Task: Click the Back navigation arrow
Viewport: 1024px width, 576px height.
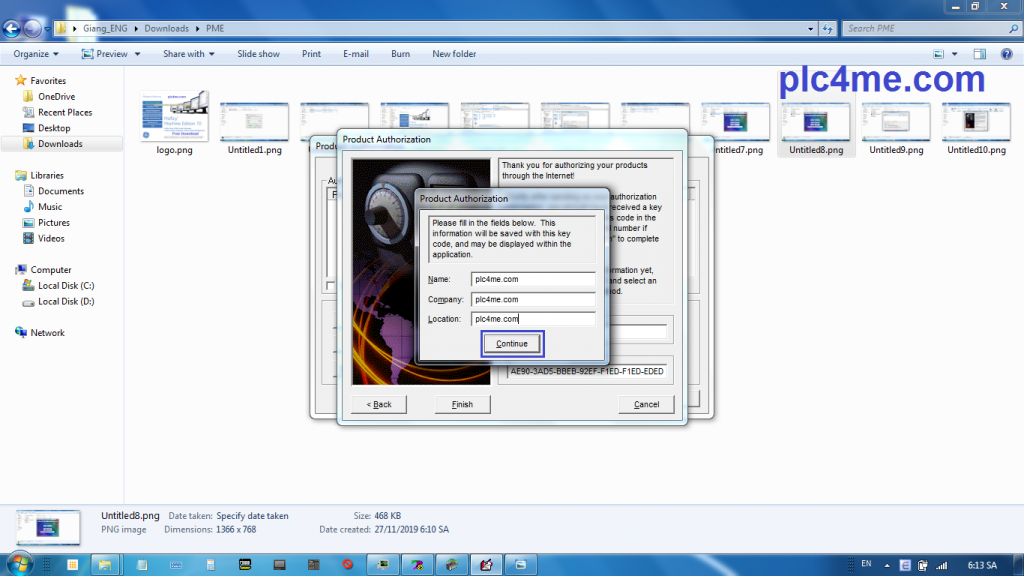Action: [x=12, y=29]
